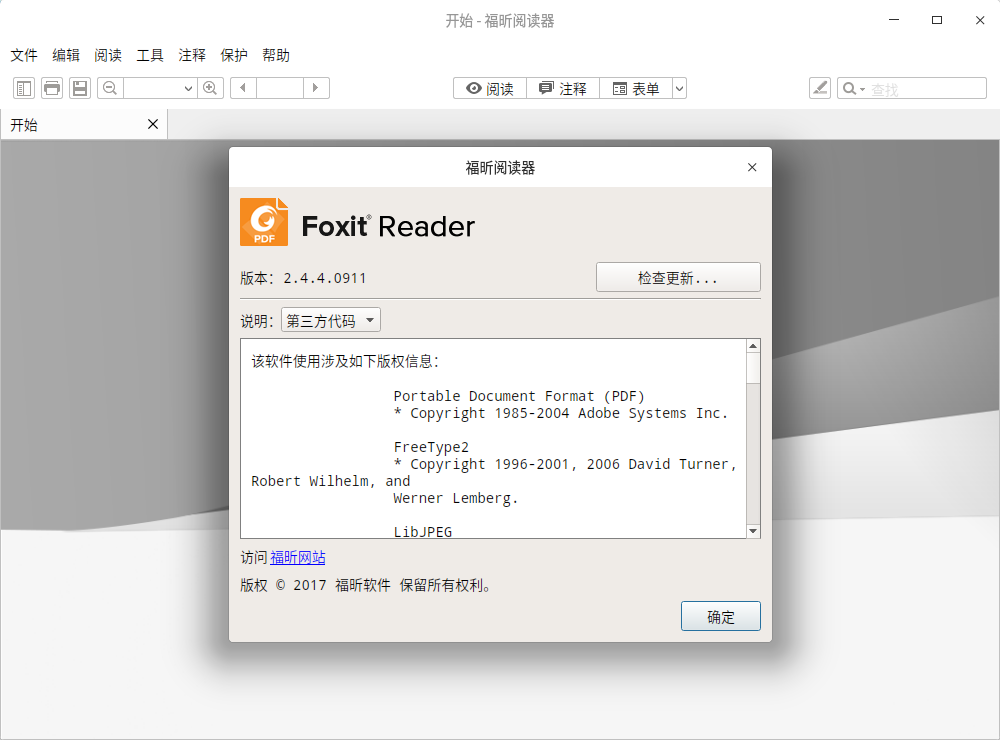Click the Portable Document Format (PDF) line
Screen dimensions: 1000x740
click(x=519, y=396)
